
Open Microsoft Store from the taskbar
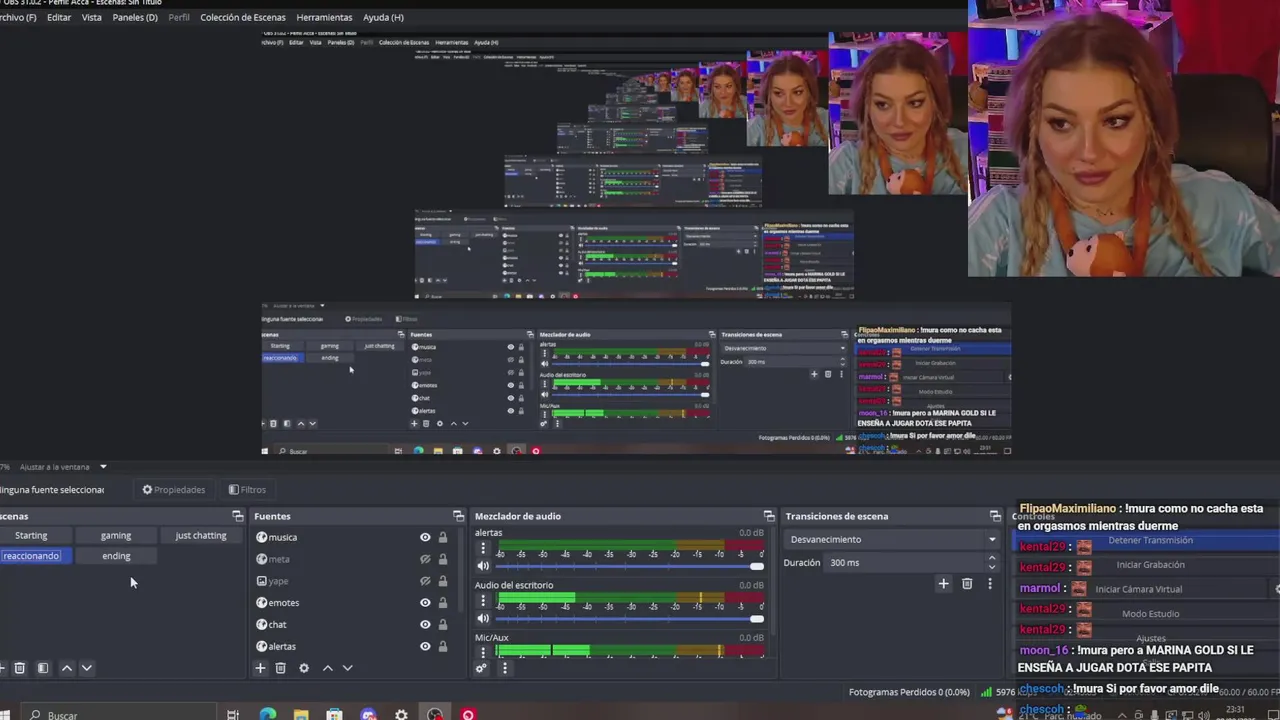pyautogui.click(x=334, y=714)
